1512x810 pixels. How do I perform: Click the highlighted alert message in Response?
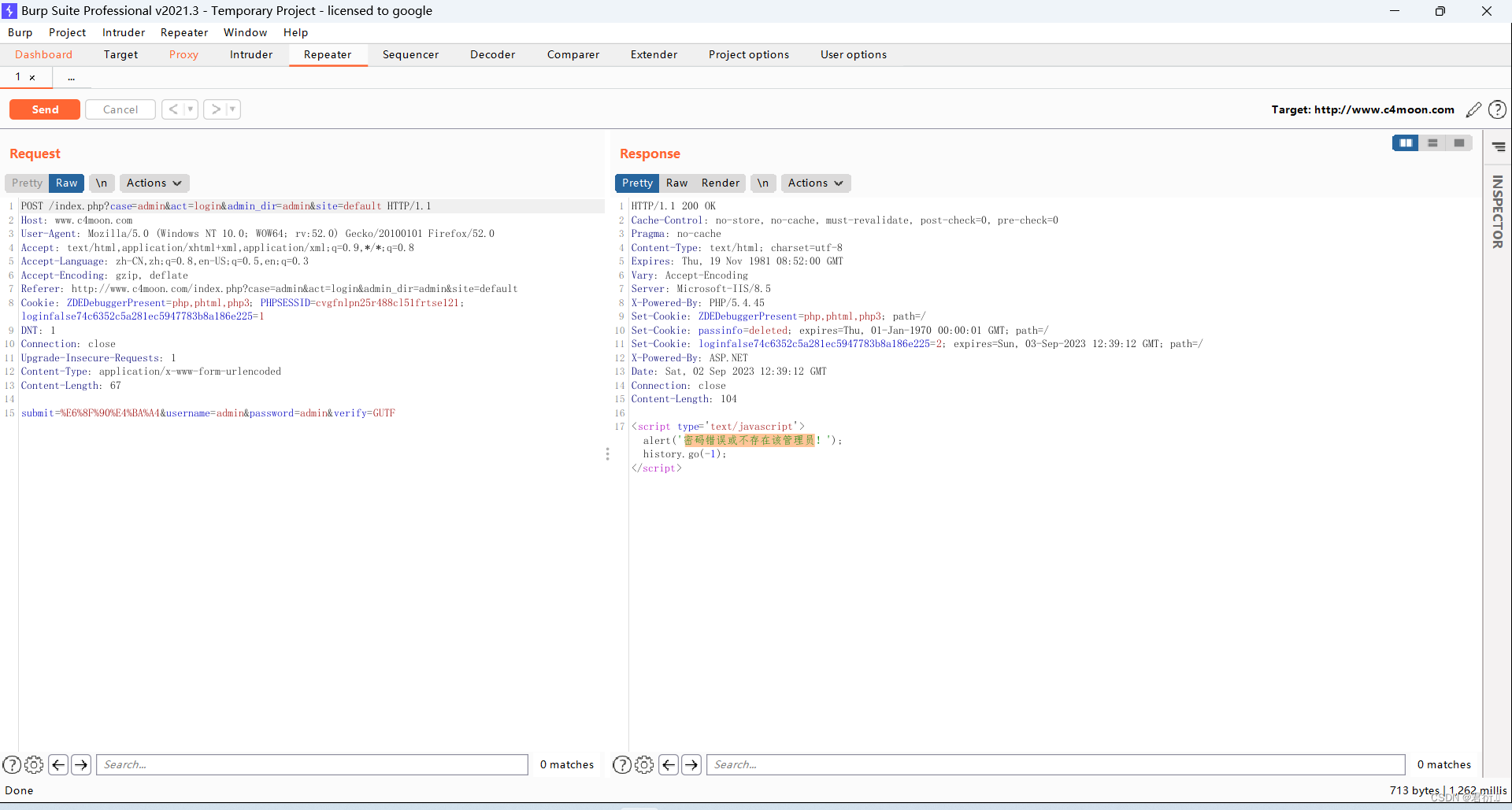point(749,441)
